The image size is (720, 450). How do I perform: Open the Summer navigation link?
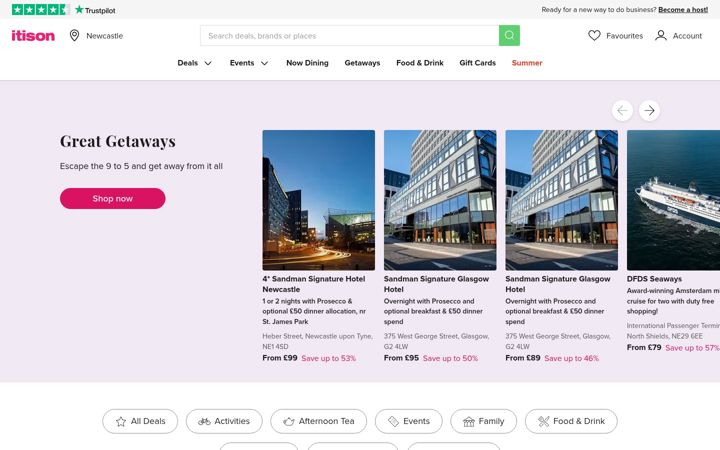coord(527,63)
